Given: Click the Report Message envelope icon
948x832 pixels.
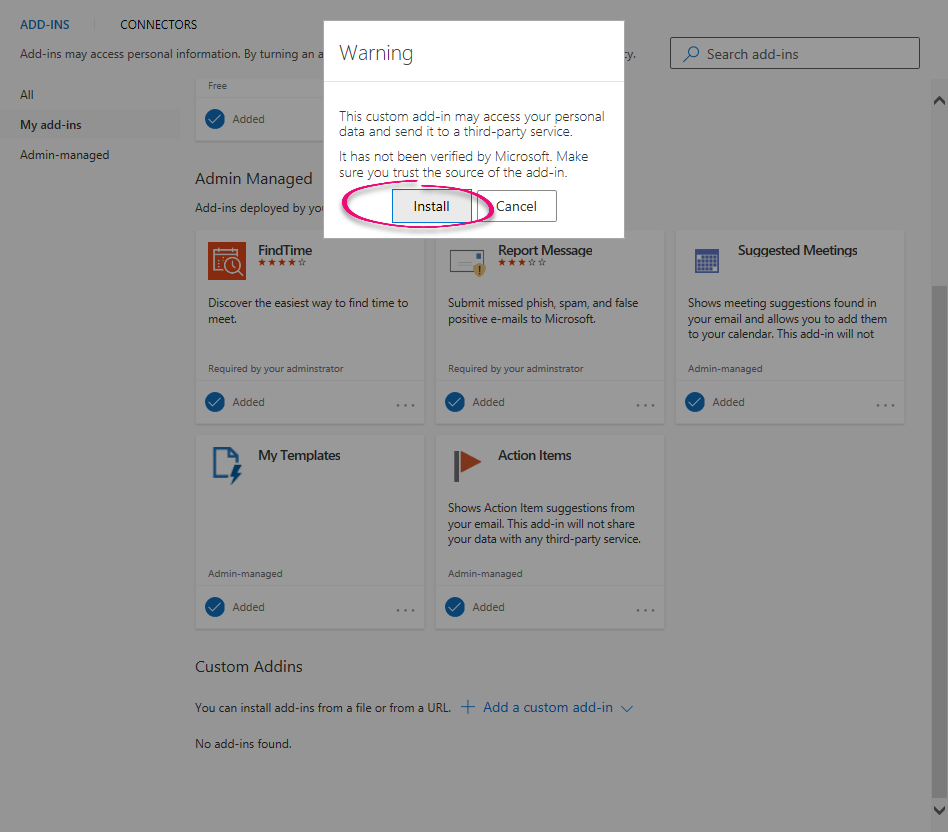Looking at the screenshot, I should pyautogui.click(x=467, y=262).
